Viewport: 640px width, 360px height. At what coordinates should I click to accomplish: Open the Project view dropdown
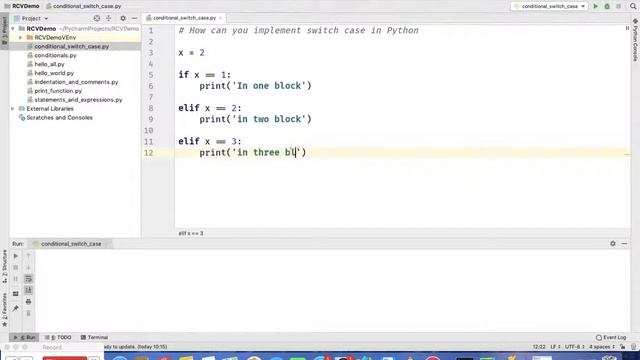click(x=31, y=18)
